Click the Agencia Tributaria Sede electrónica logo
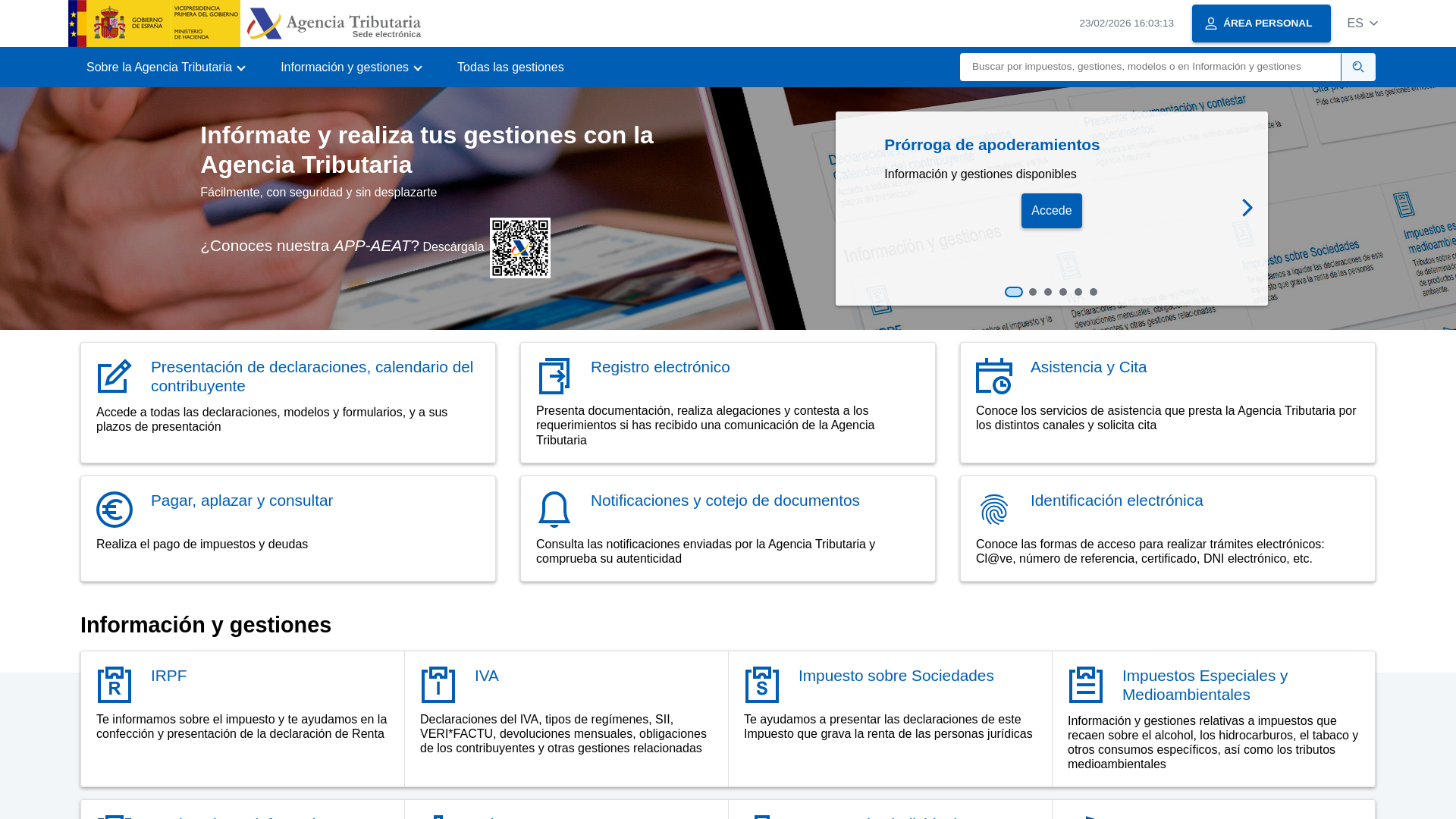This screenshot has width=1456, height=819. [334, 24]
